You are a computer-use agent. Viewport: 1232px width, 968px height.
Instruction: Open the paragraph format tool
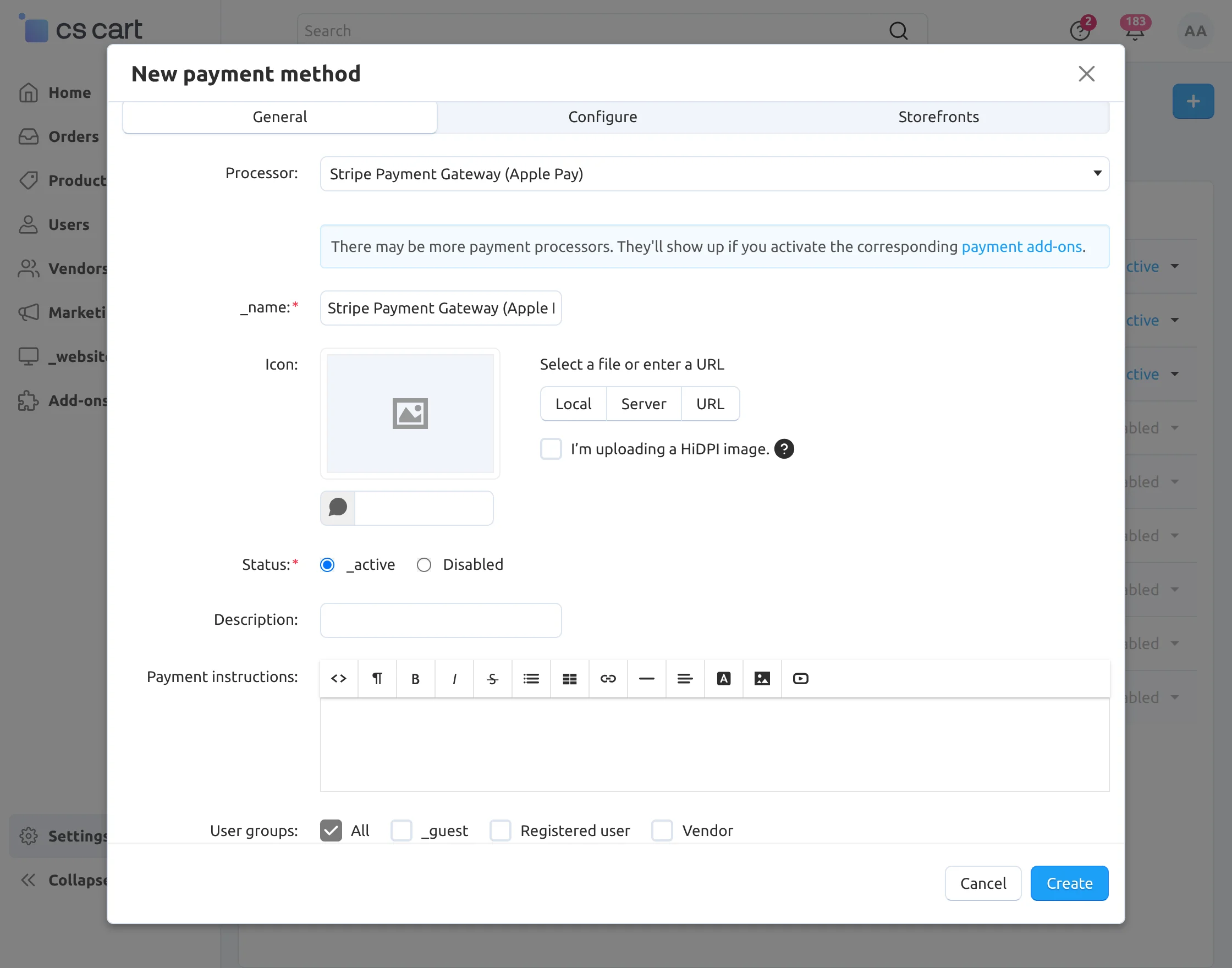377,678
